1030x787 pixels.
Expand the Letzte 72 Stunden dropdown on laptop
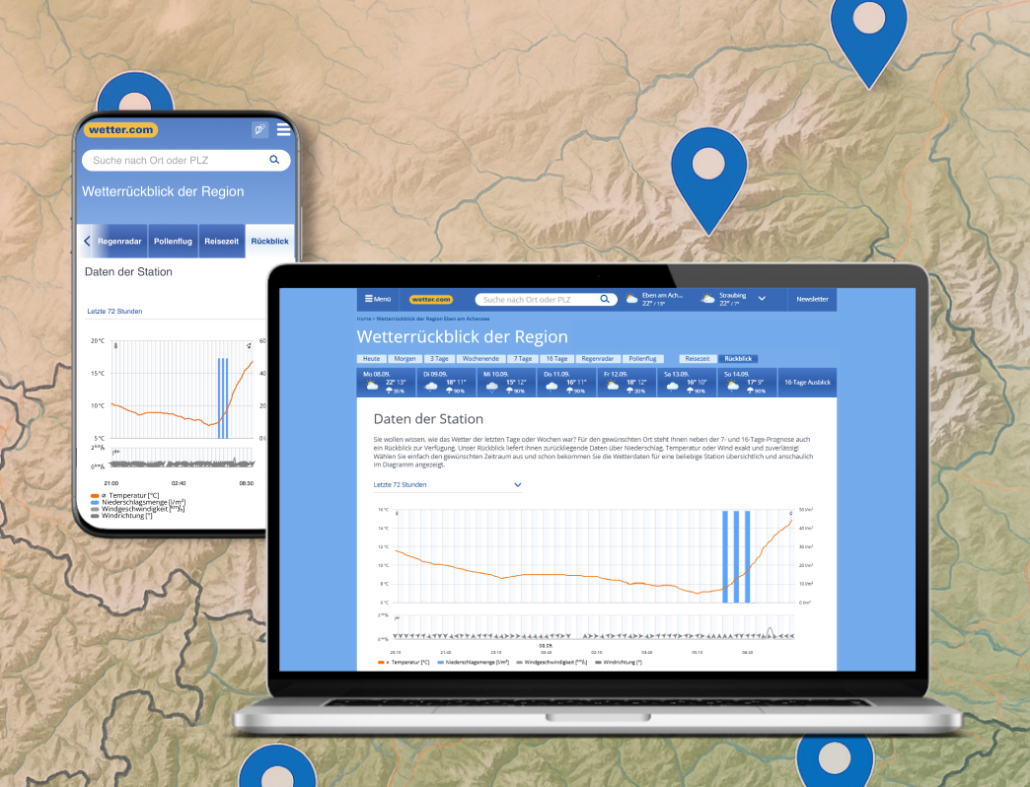tap(517, 485)
